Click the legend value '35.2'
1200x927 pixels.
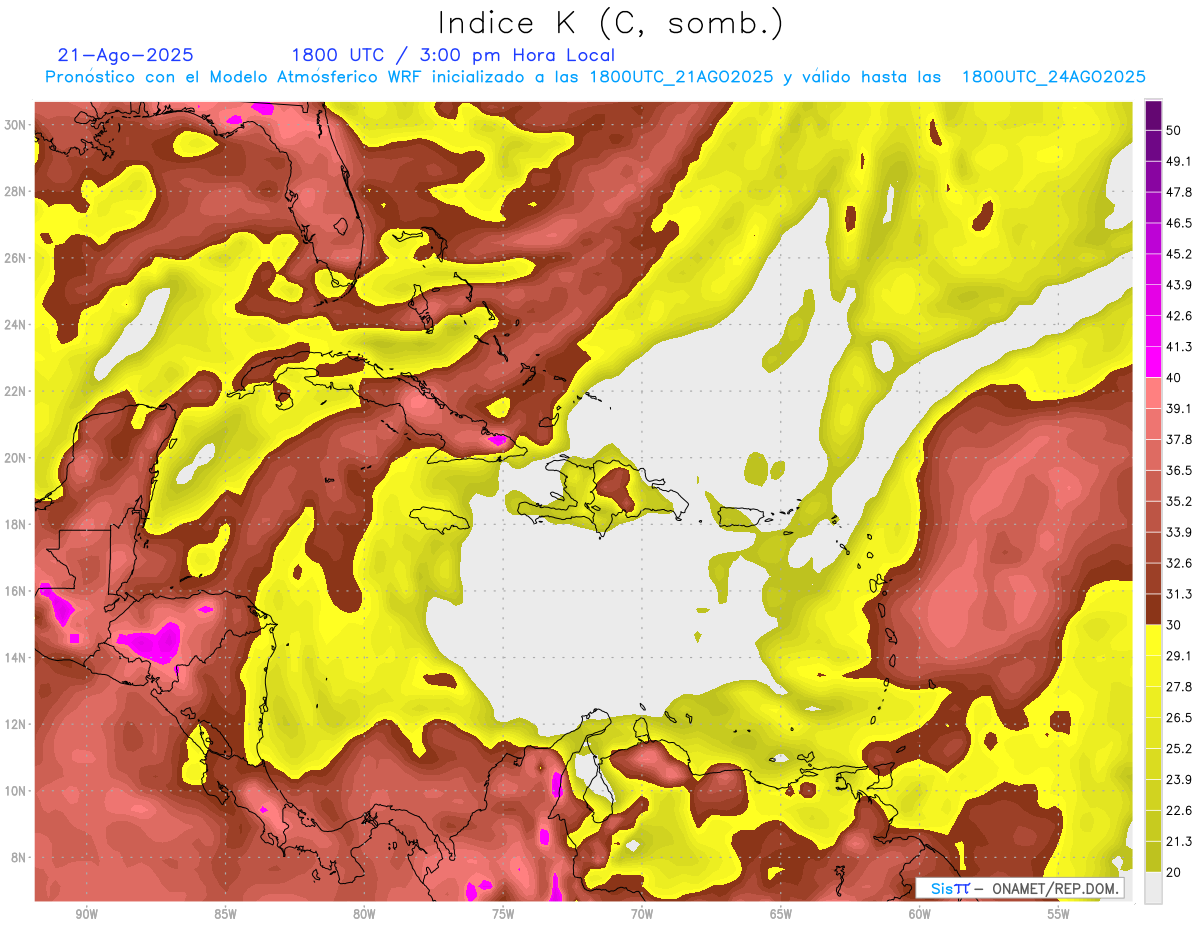[x=1179, y=501]
